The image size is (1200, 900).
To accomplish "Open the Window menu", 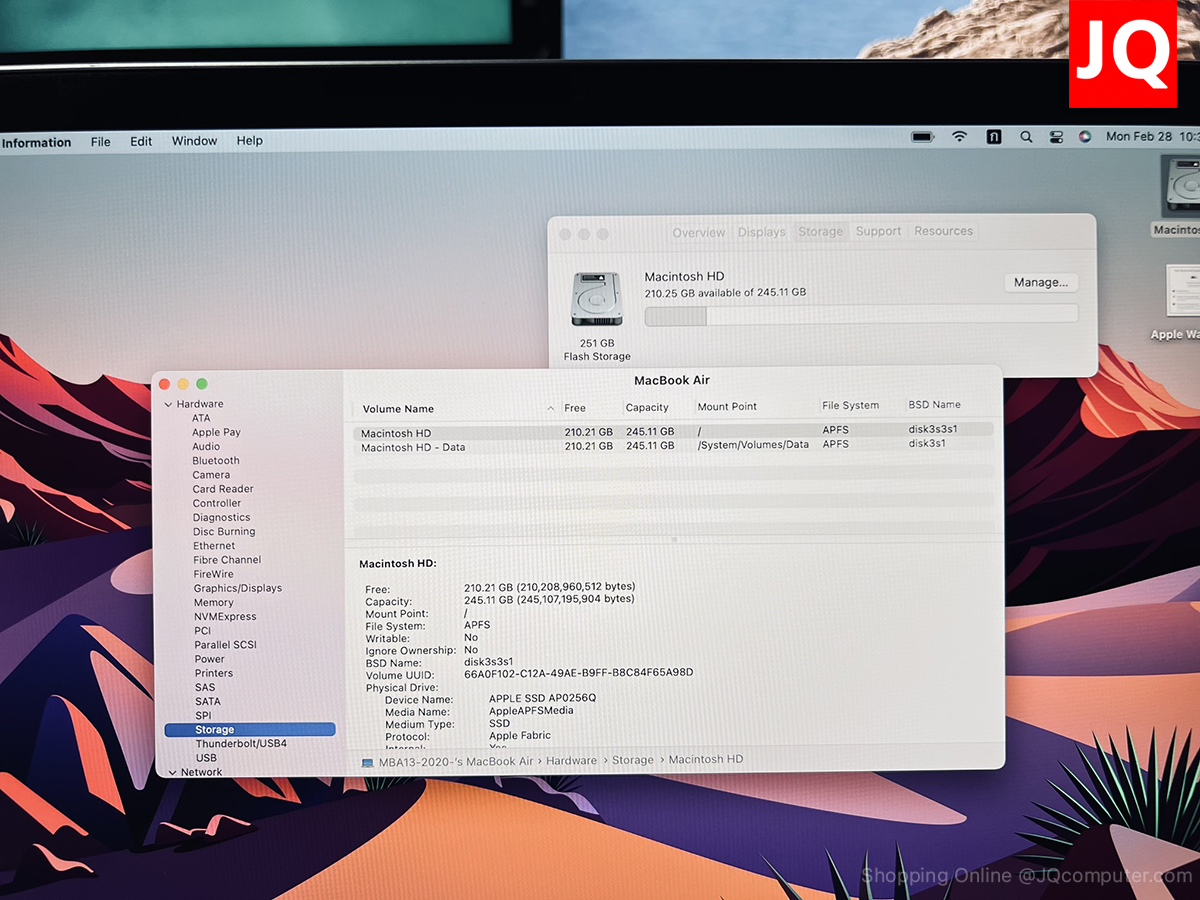I will [x=194, y=141].
